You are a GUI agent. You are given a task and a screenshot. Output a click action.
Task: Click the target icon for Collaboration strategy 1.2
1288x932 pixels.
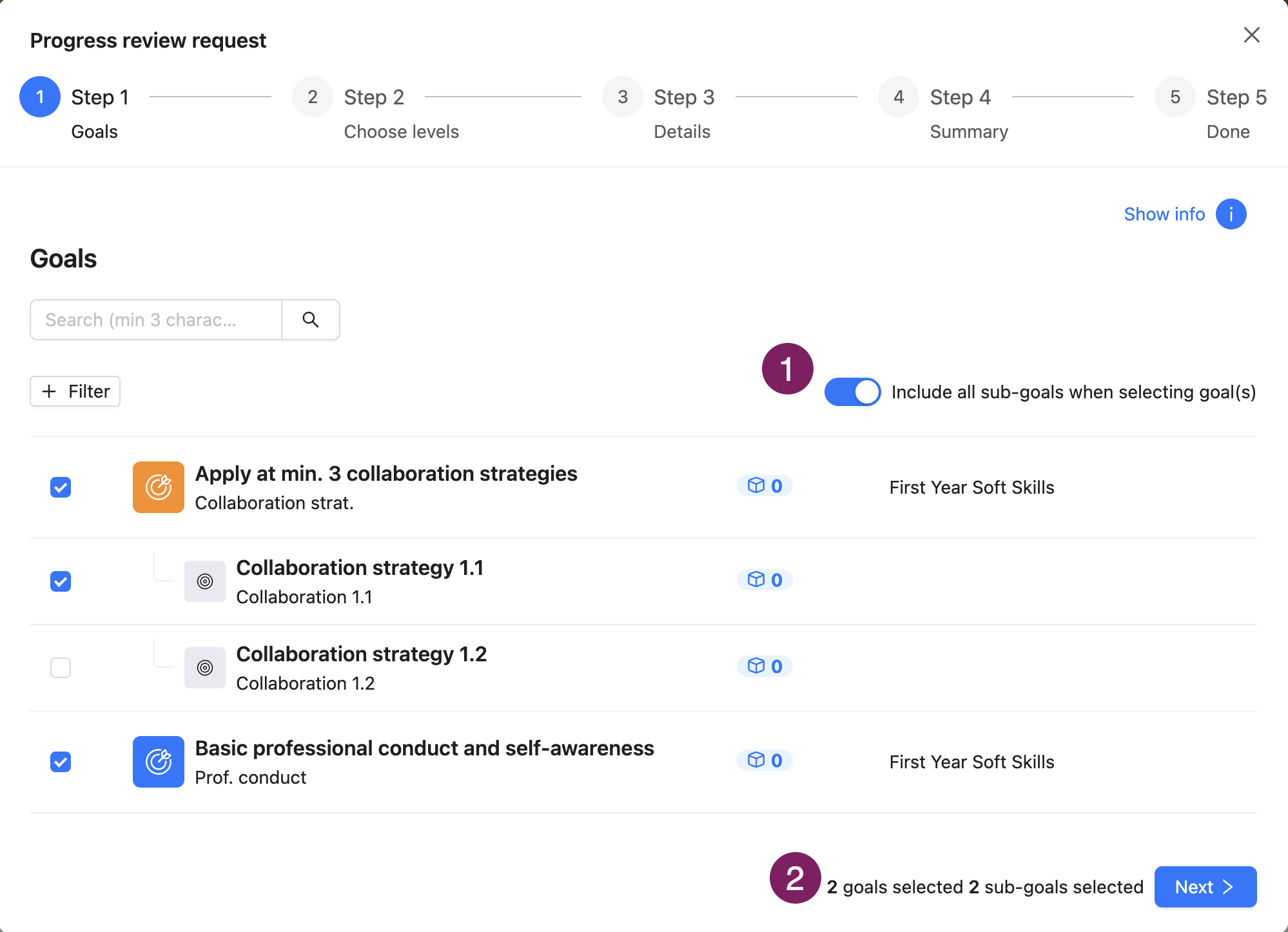(x=205, y=668)
